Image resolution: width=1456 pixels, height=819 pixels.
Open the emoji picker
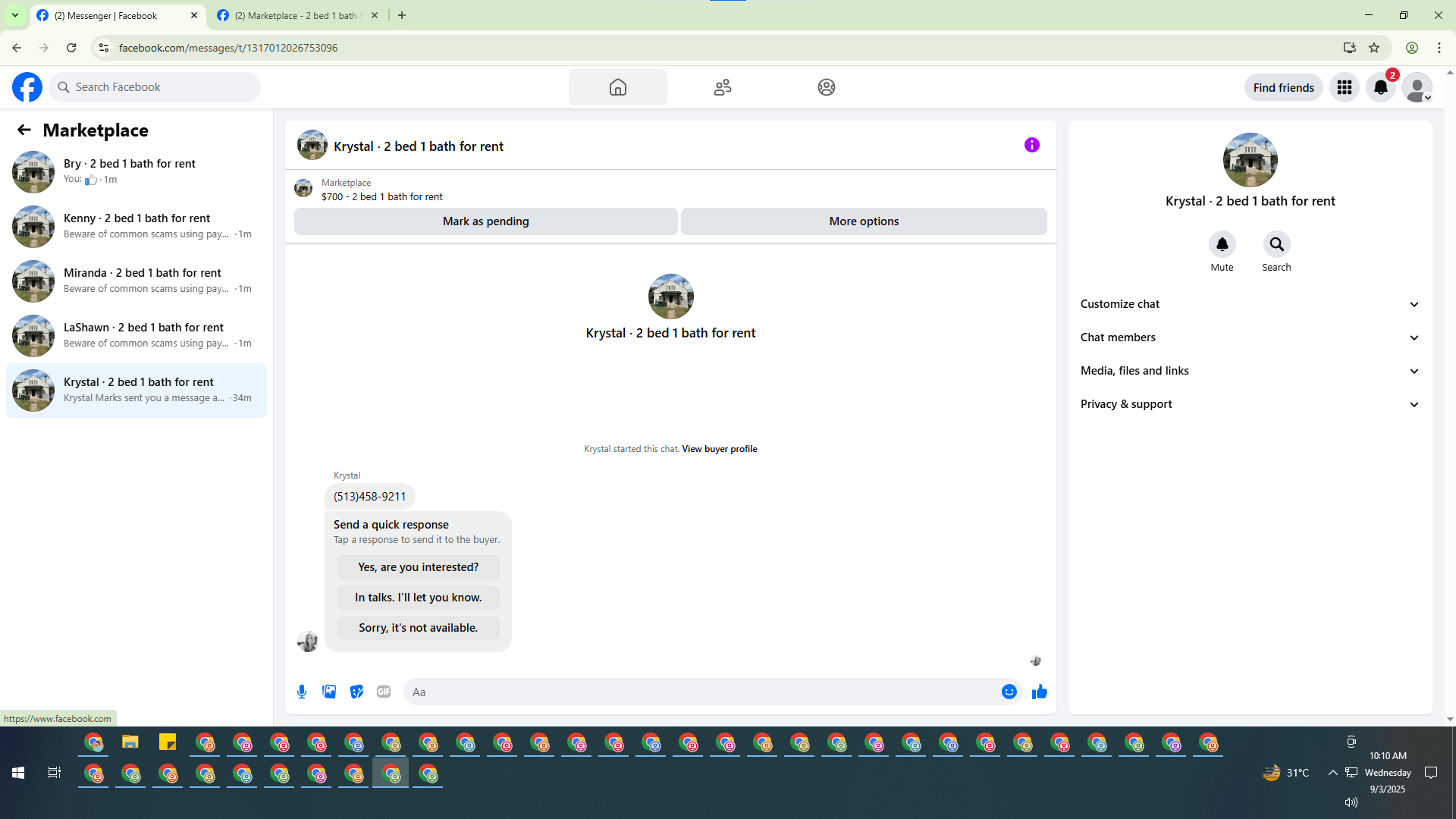[1009, 692]
